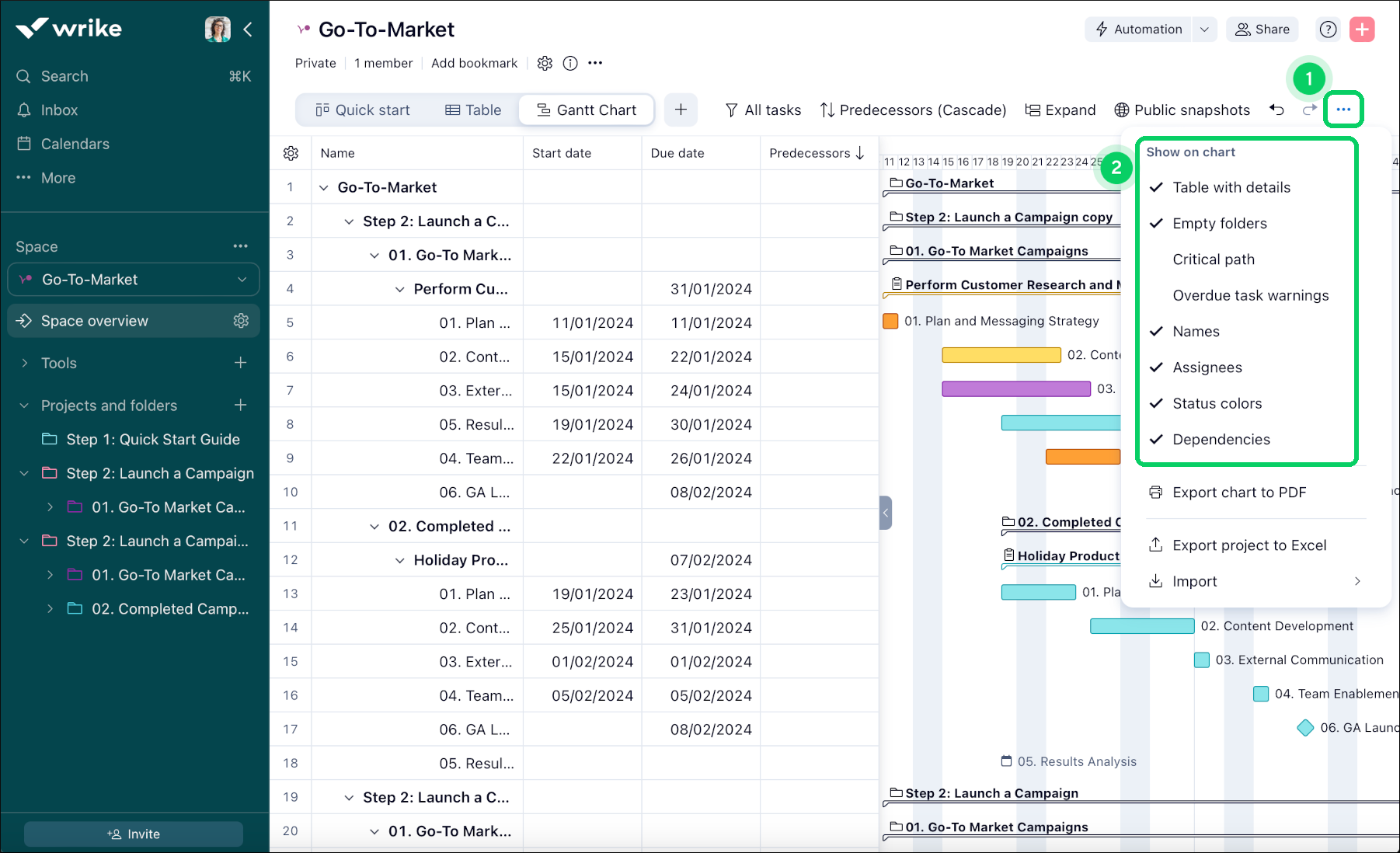Collapse the Go-To-Market row in the table

coord(326,186)
